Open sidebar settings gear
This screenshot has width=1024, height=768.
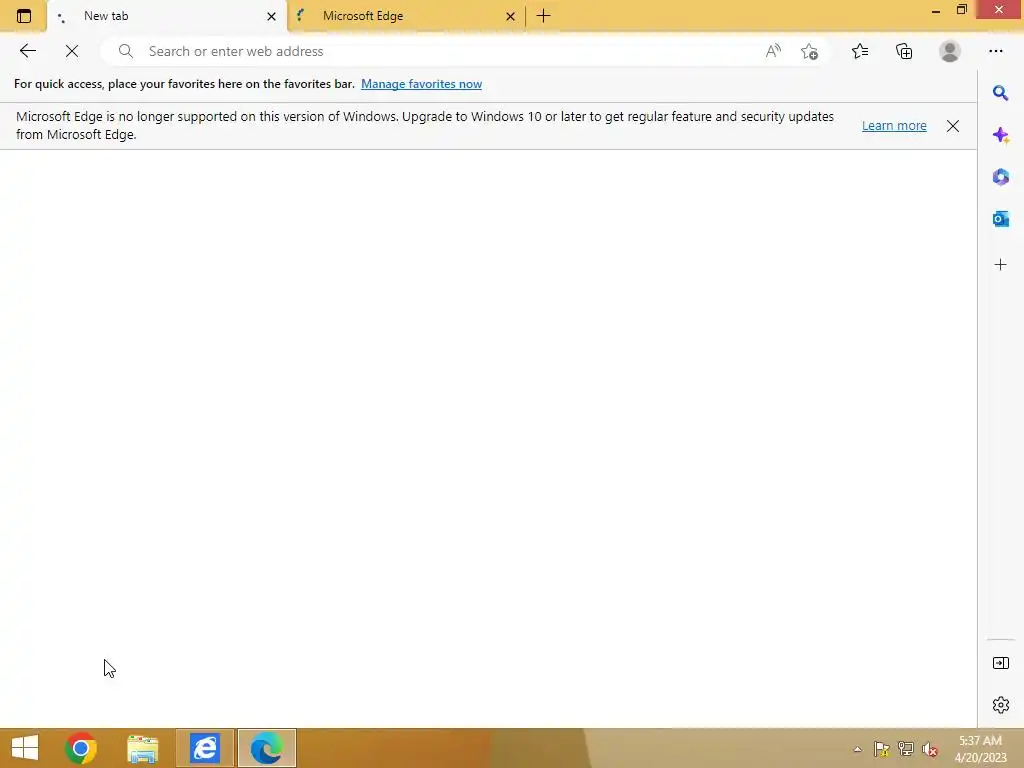pos(1000,705)
